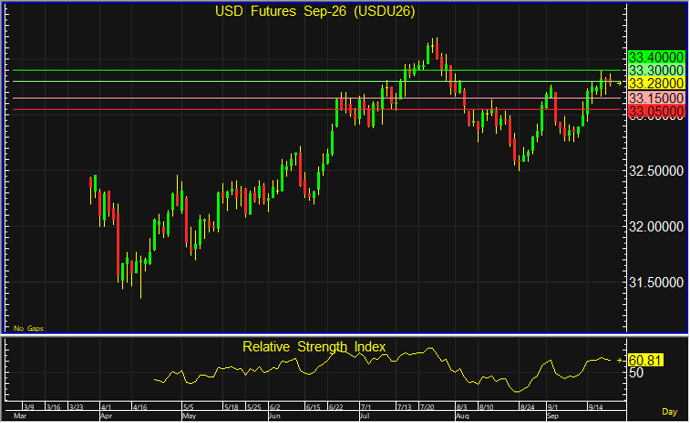Click the 6/22 date label
Viewport: 690px width, 423px height.
click(x=337, y=407)
